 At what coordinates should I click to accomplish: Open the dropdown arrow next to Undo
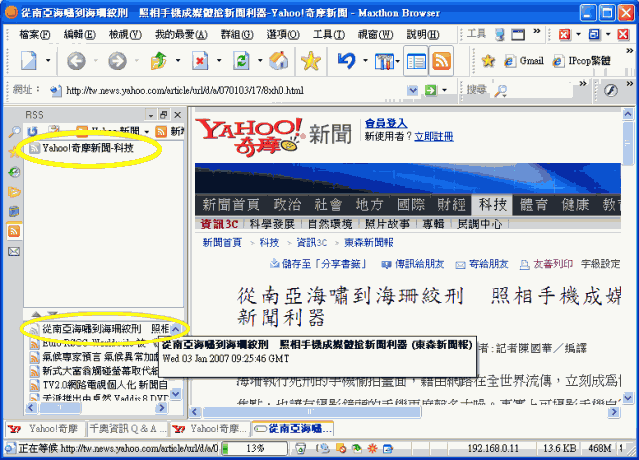365,61
